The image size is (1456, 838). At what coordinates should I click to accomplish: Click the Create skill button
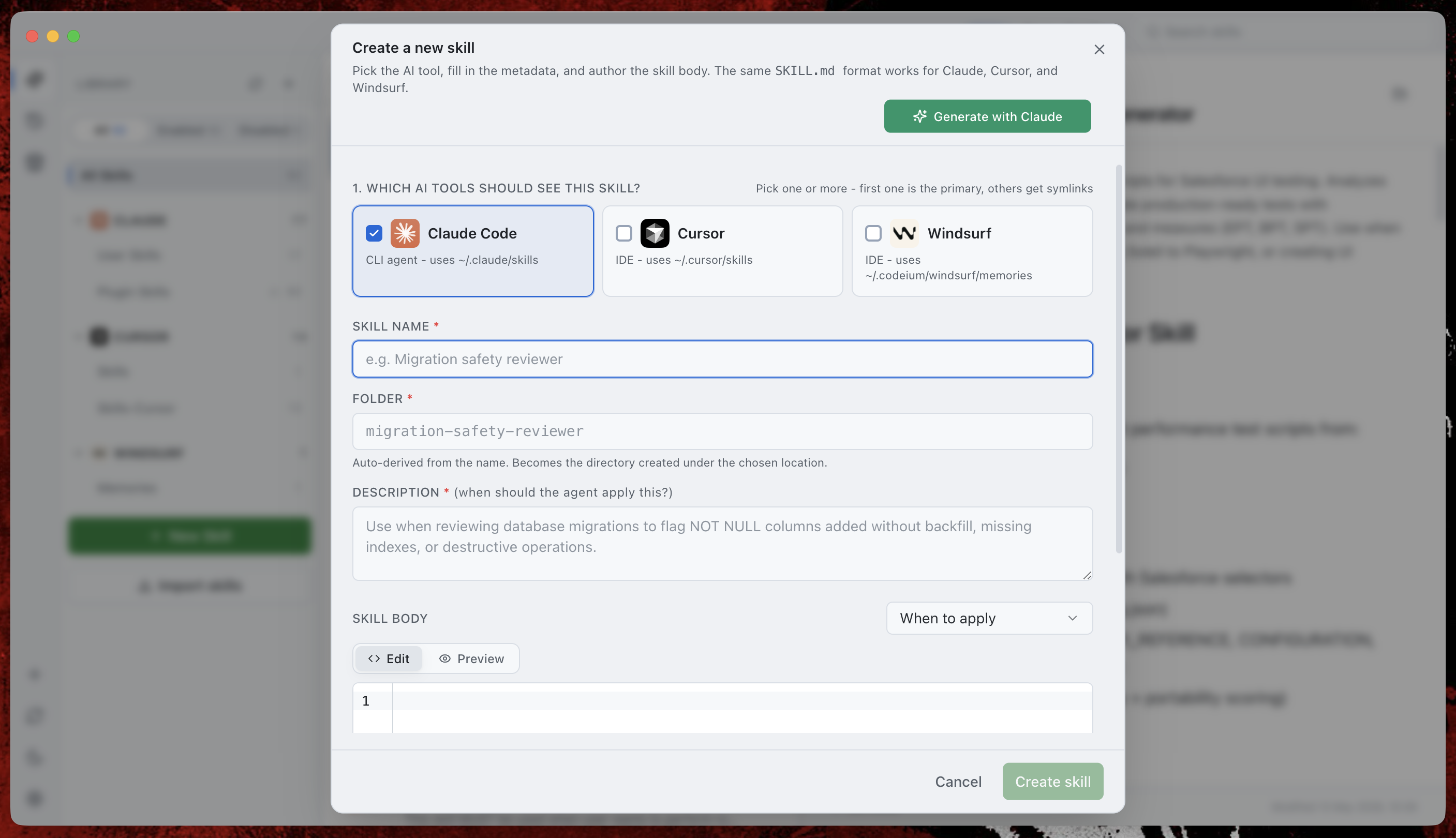coord(1052,782)
